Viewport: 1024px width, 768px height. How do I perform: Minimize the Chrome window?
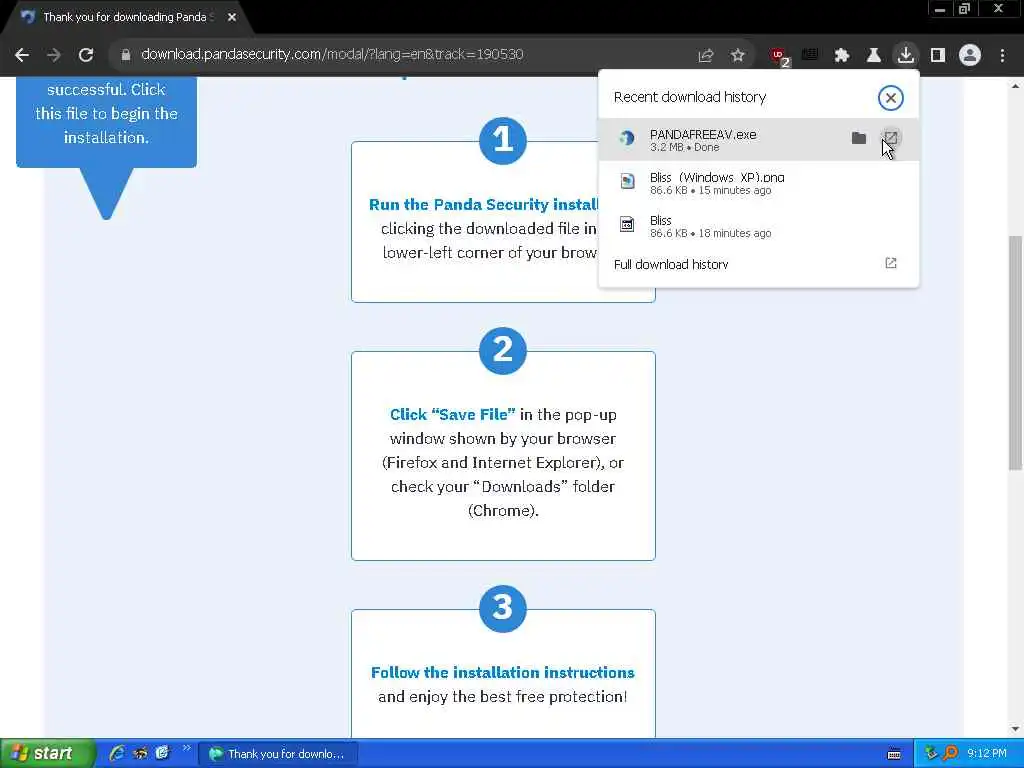(x=940, y=9)
